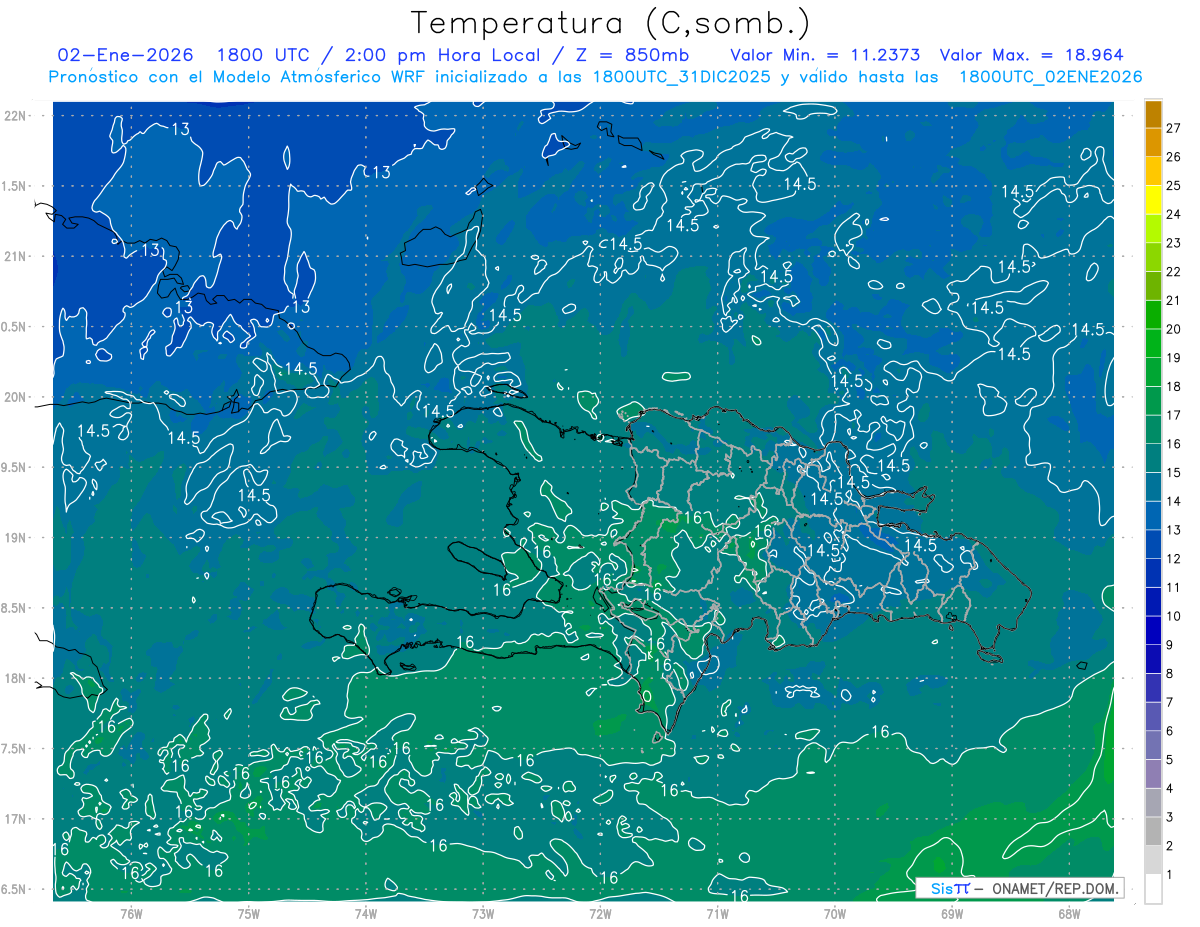
Task: Click the legend value "3" on the color scale
Action: tap(1172, 817)
